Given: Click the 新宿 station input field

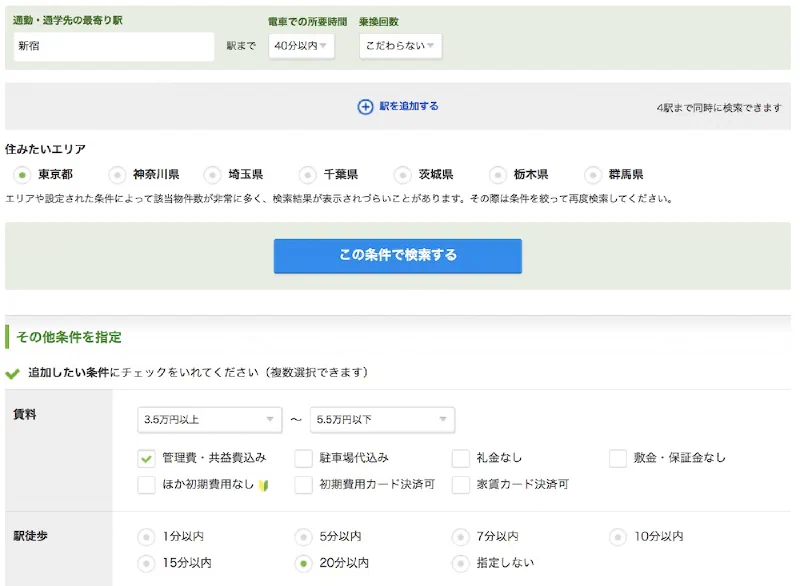Looking at the screenshot, I should point(114,46).
